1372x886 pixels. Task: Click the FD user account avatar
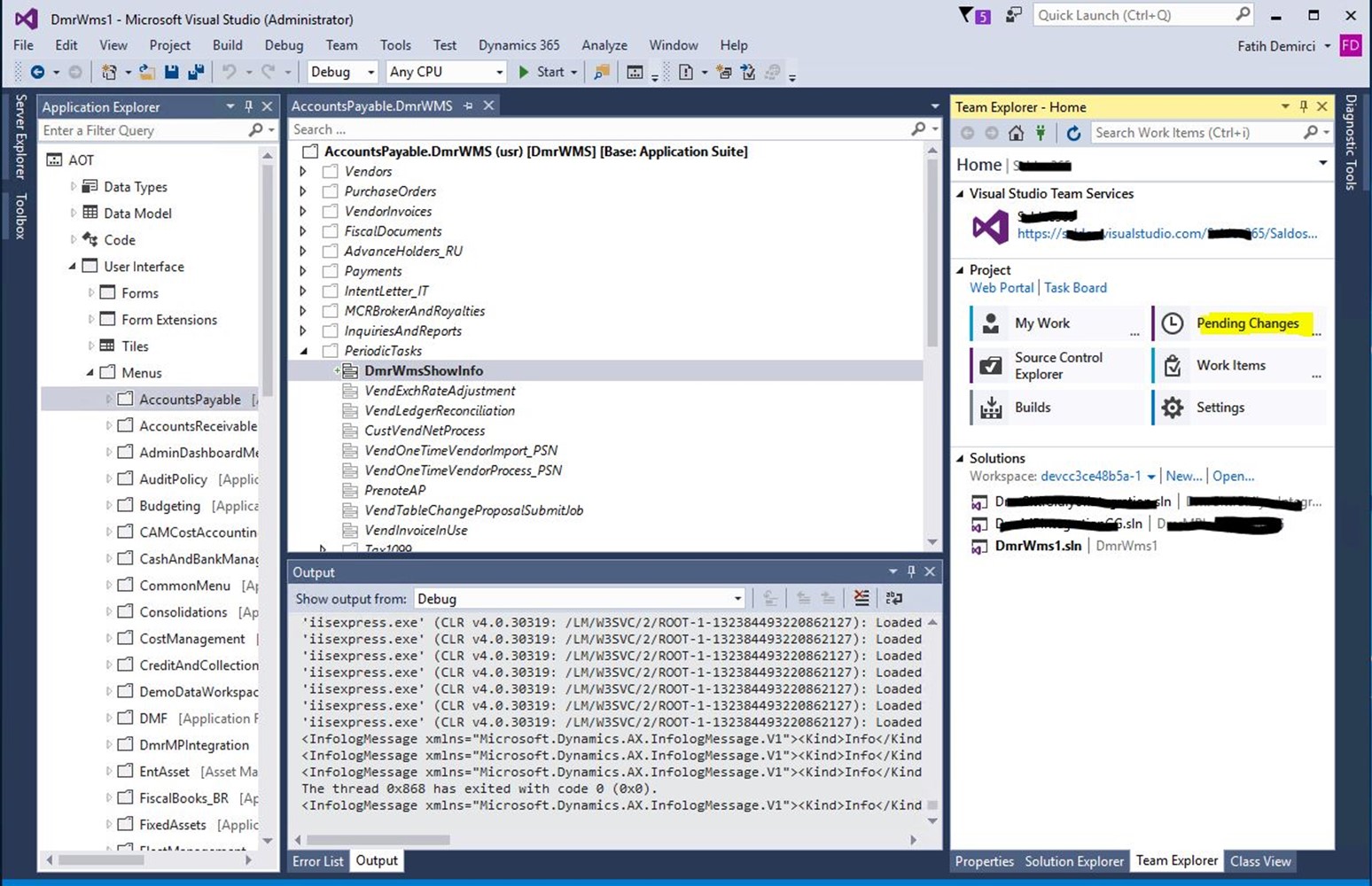coord(1351,45)
